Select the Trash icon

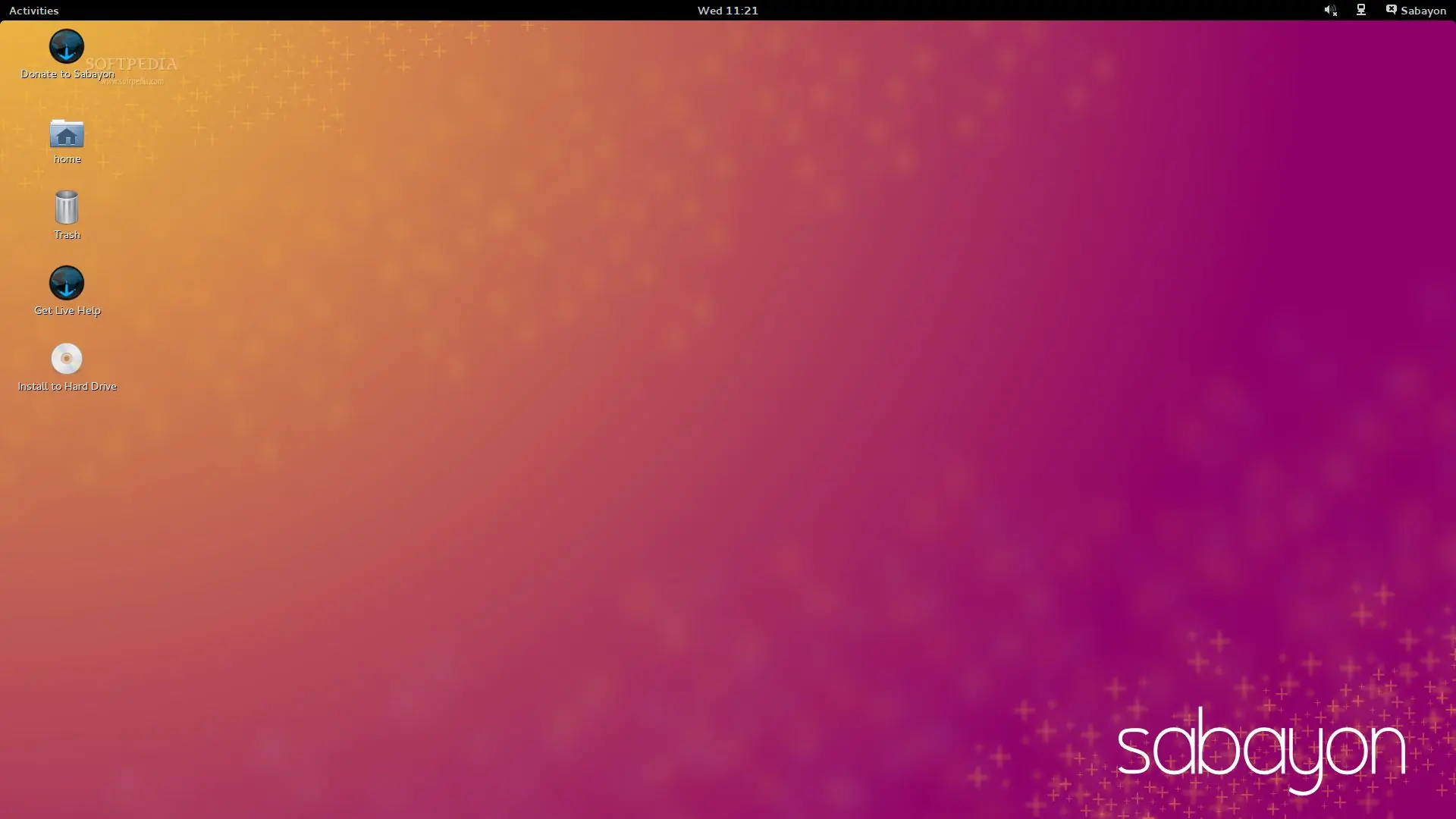pyautogui.click(x=67, y=207)
